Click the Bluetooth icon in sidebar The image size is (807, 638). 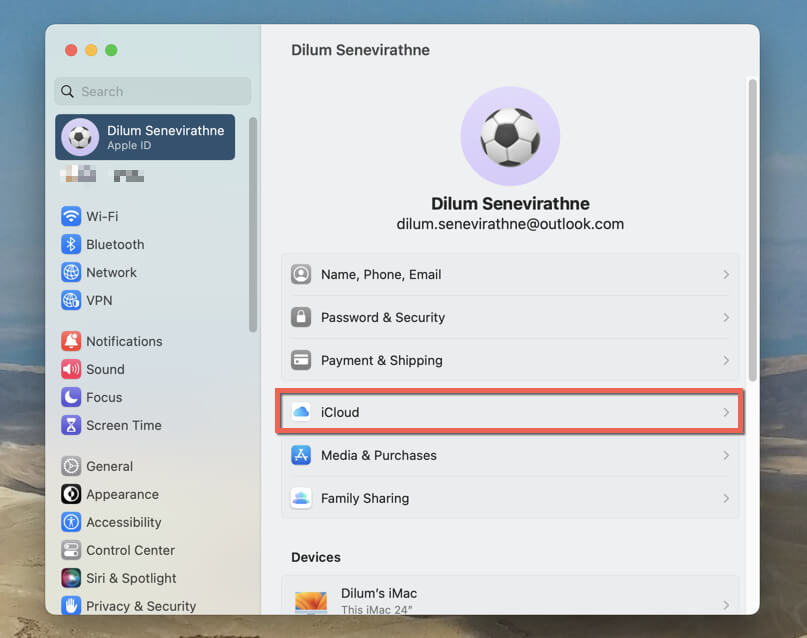(x=71, y=244)
